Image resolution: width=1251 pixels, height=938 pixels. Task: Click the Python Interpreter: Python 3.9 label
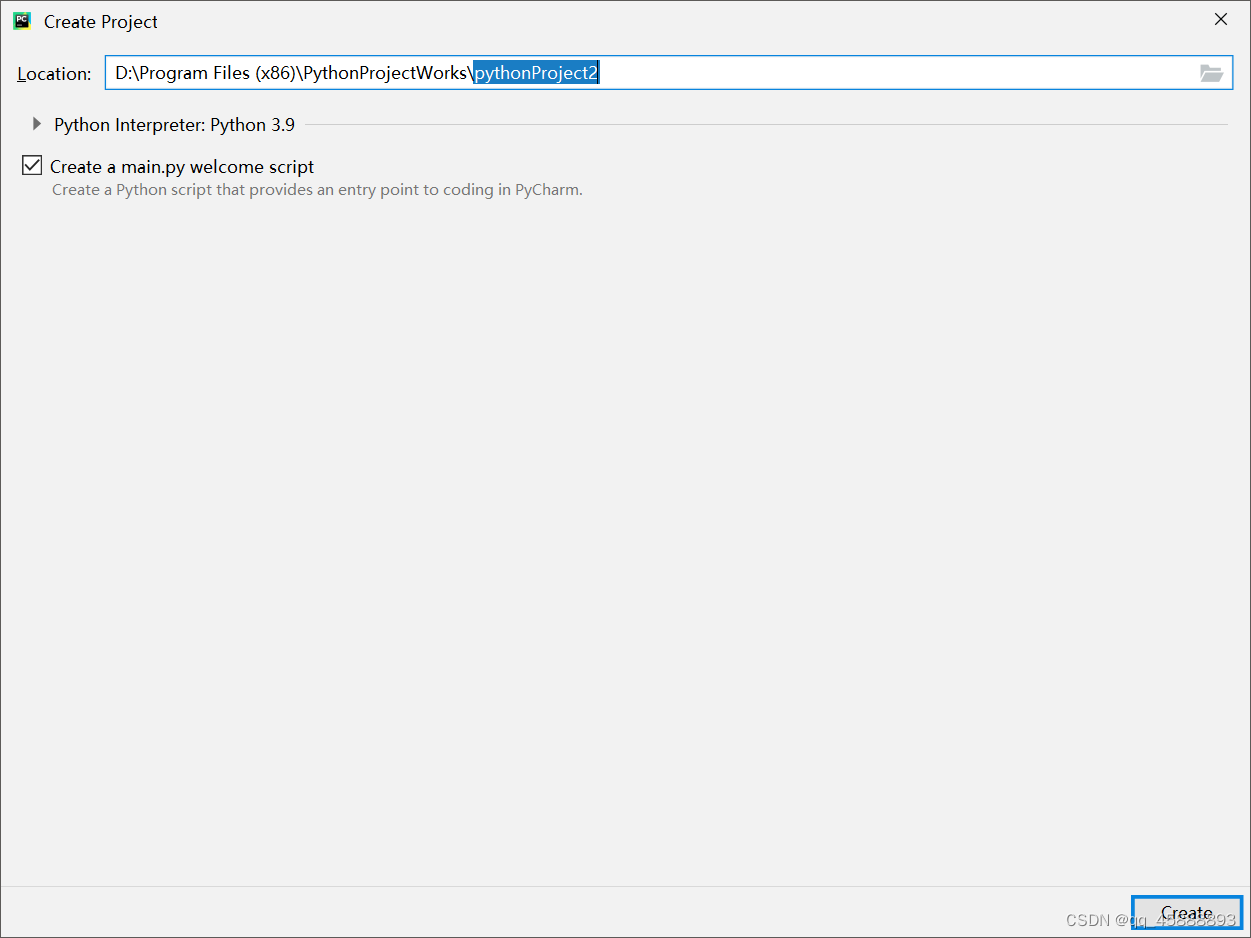click(x=174, y=125)
